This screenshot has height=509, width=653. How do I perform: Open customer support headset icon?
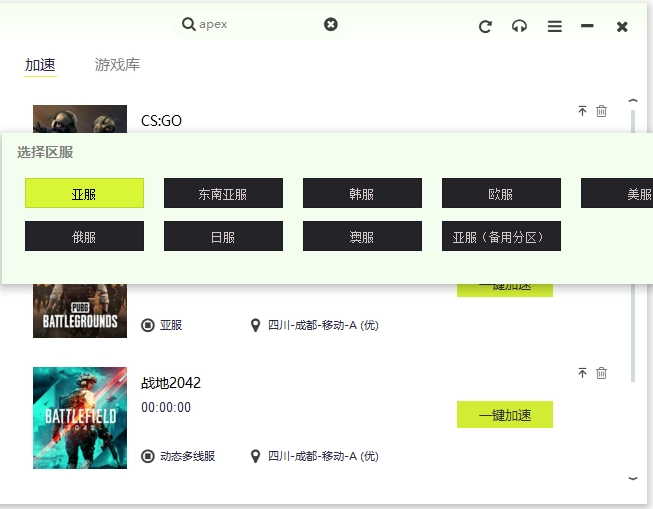[519, 27]
